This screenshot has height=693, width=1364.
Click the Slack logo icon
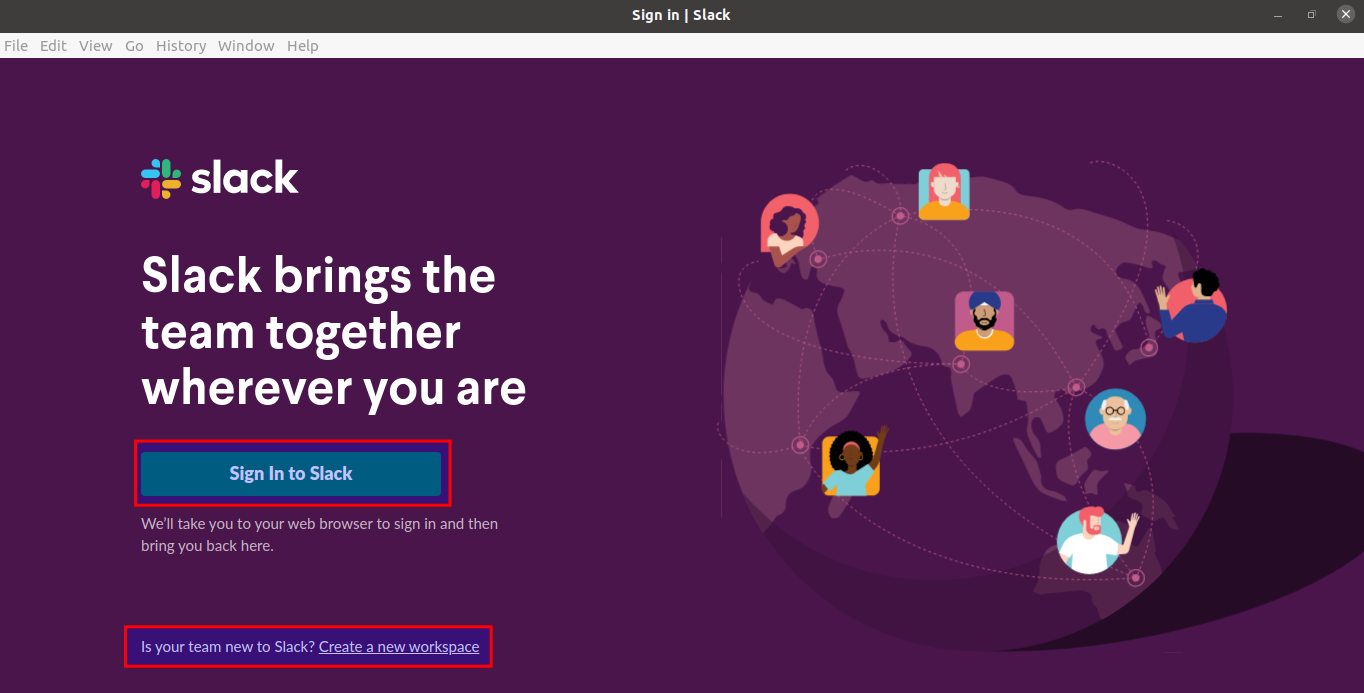click(x=161, y=179)
